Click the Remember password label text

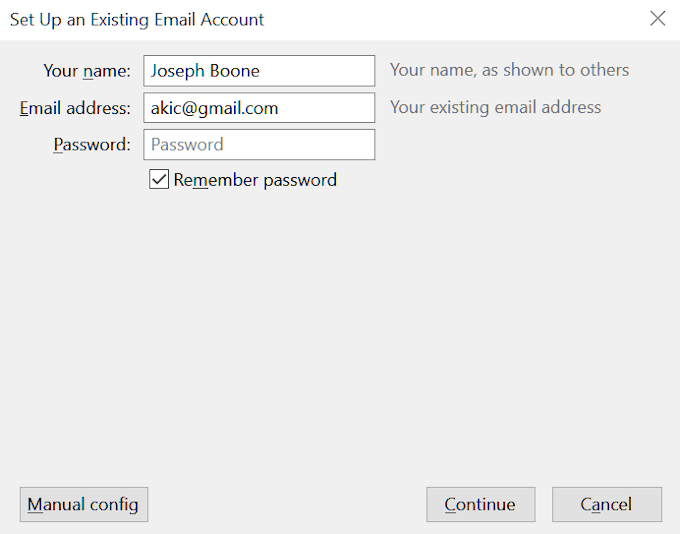point(255,180)
